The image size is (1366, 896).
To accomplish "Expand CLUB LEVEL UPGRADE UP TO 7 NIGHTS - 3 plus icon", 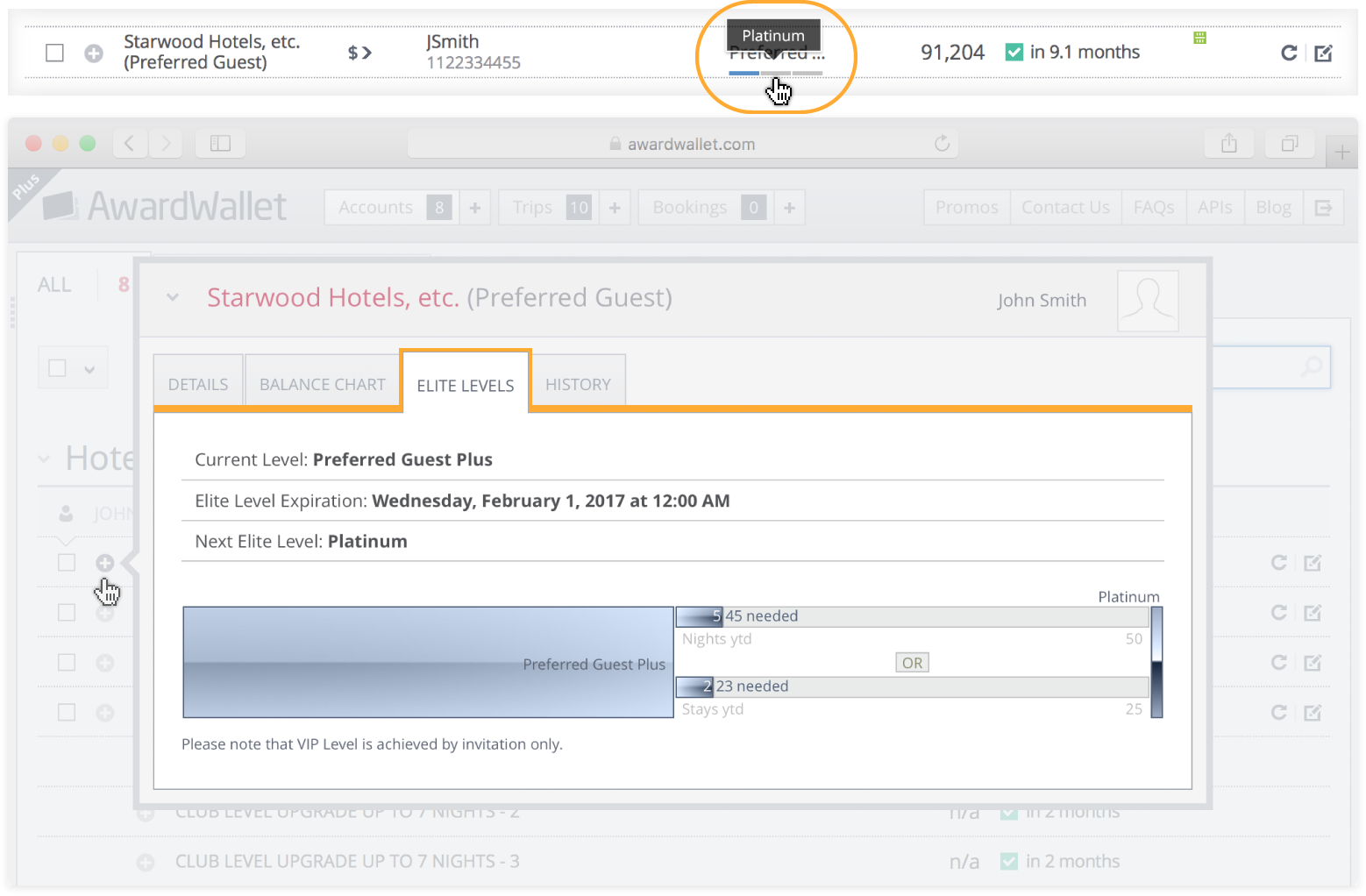I will (146, 863).
